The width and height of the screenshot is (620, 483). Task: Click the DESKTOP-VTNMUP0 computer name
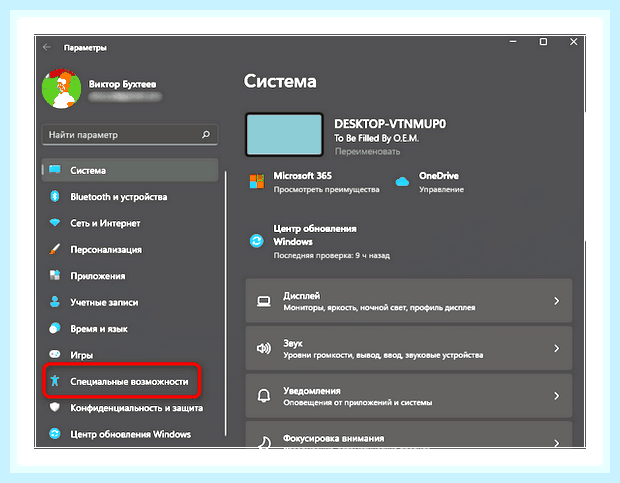(x=390, y=124)
